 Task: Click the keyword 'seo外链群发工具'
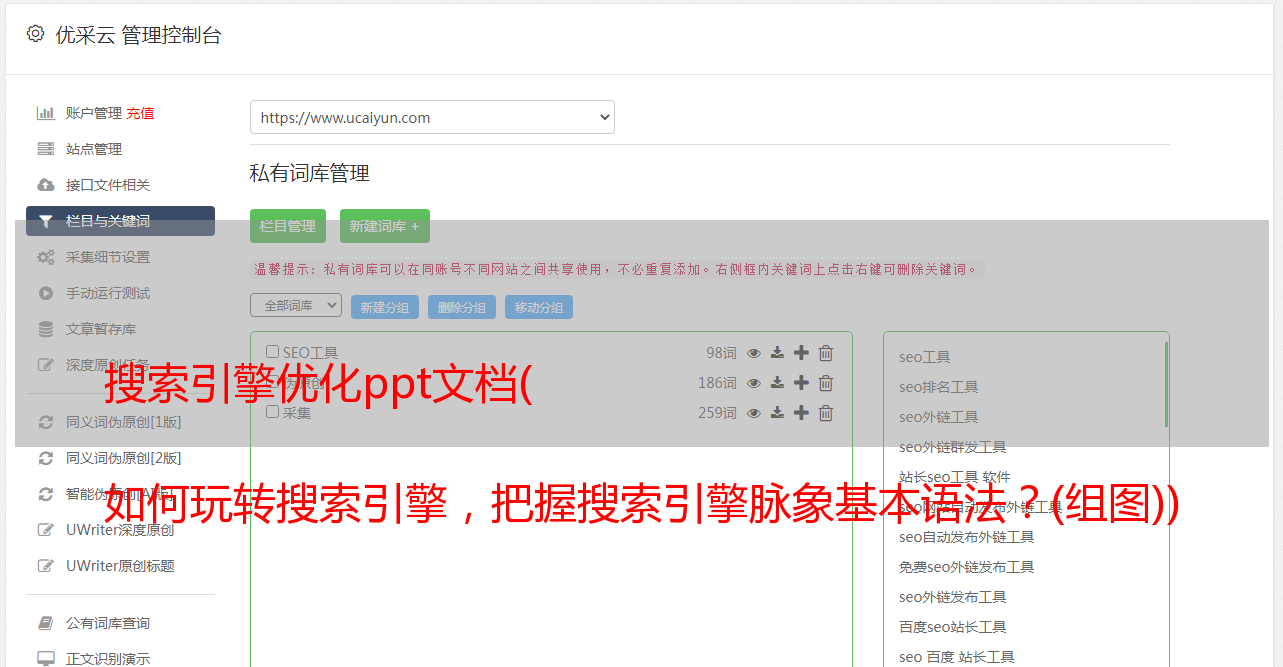(x=953, y=447)
